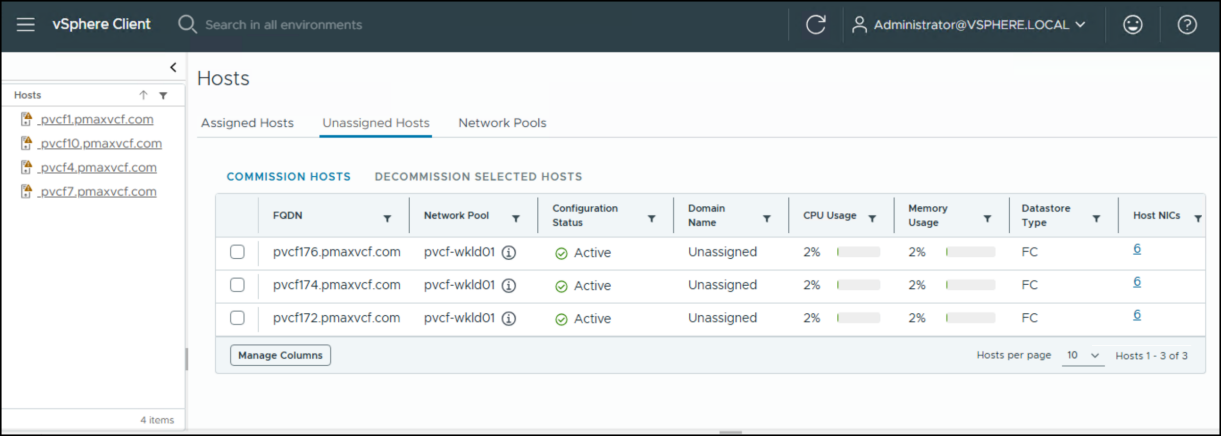
Task: Filter the Network Pool column
Action: pyautogui.click(x=516, y=218)
